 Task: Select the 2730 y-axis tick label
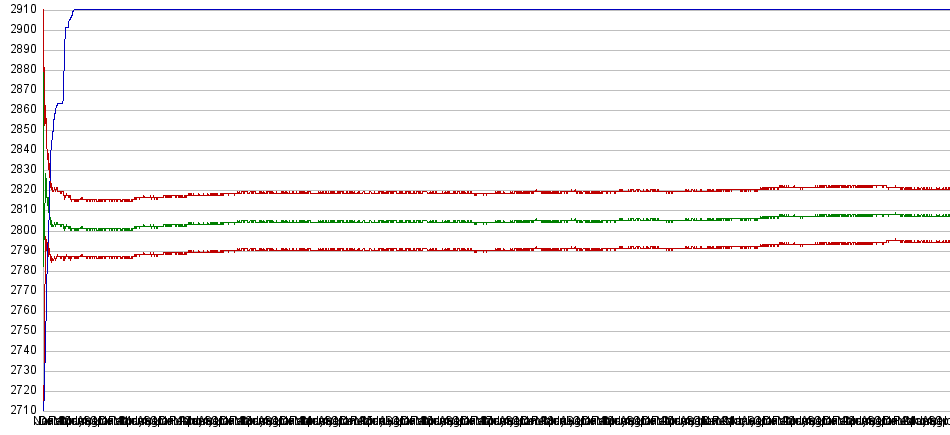click(20, 370)
